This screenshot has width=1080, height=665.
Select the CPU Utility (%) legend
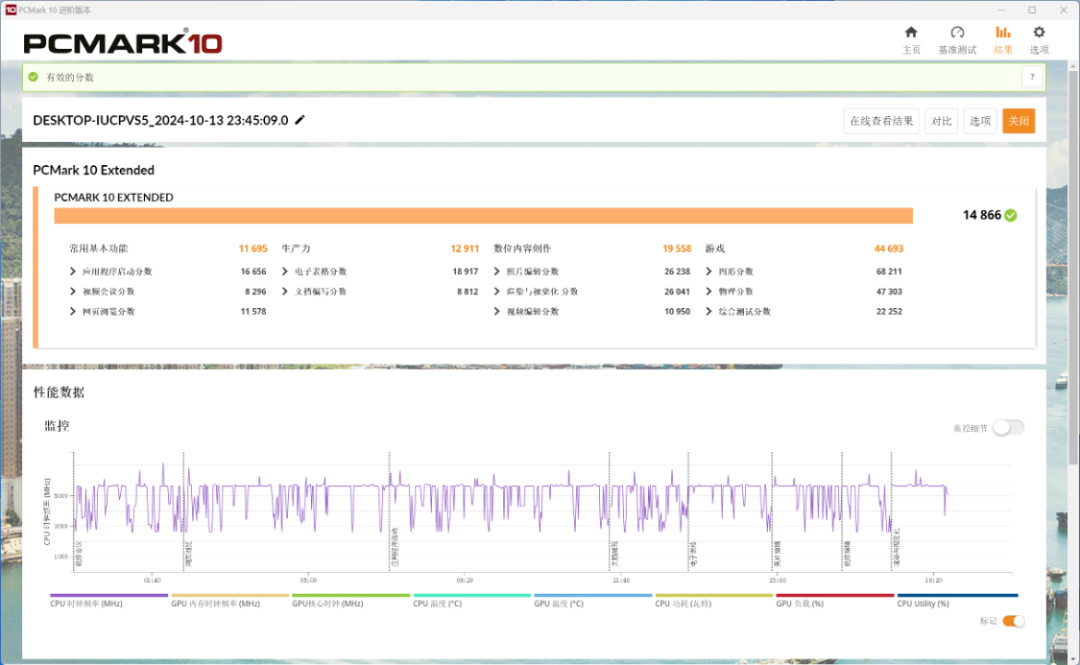pos(957,600)
